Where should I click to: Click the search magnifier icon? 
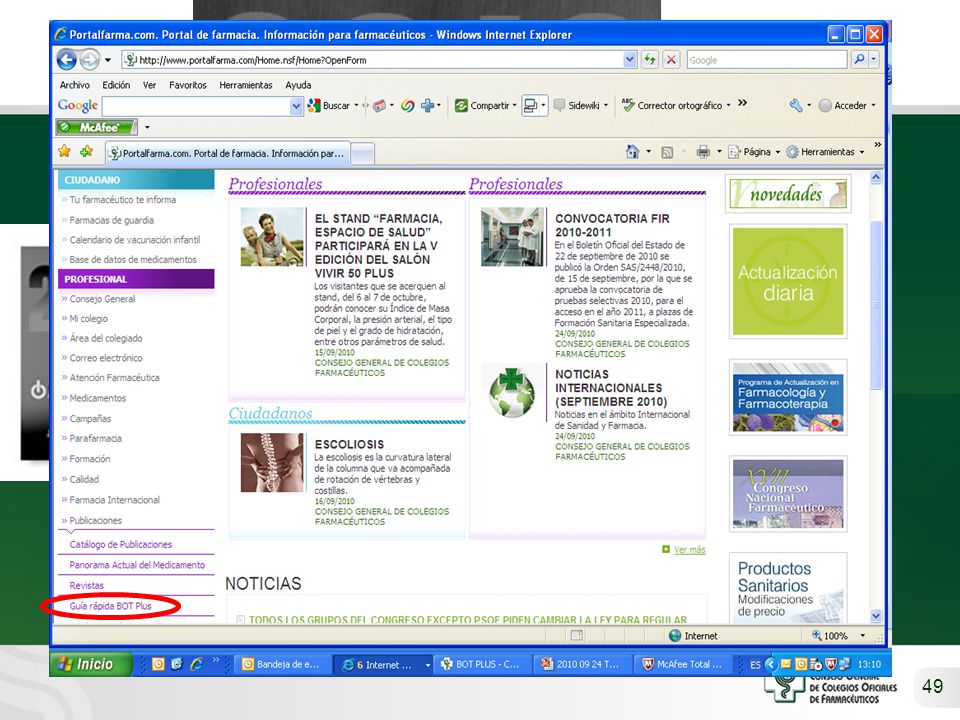pyautogui.click(x=859, y=59)
